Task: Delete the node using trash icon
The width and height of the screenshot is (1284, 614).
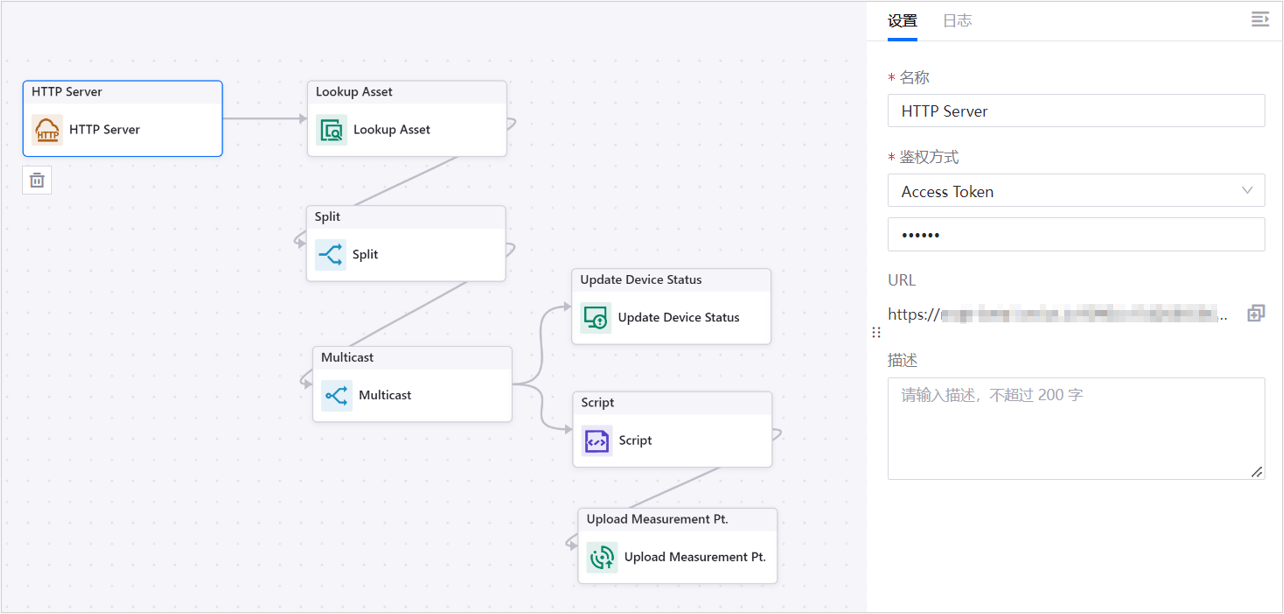Action: pyautogui.click(x=37, y=180)
